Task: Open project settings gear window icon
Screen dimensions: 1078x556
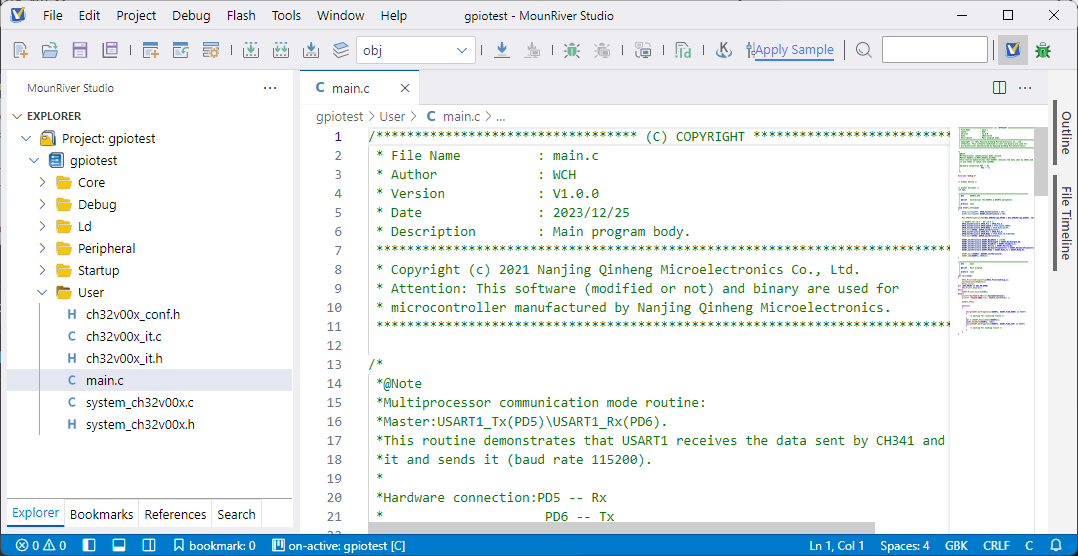Action: [211, 50]
